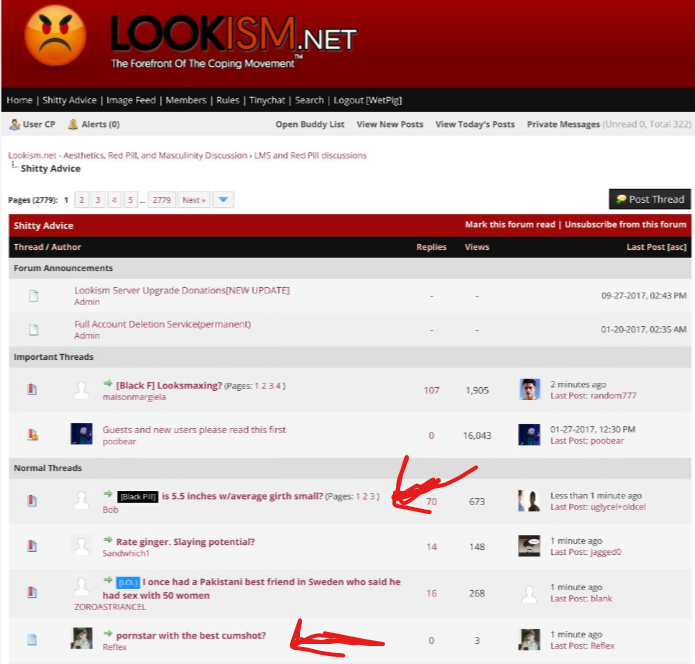Click folder icon for Guests and new users thread

point(33,435)
